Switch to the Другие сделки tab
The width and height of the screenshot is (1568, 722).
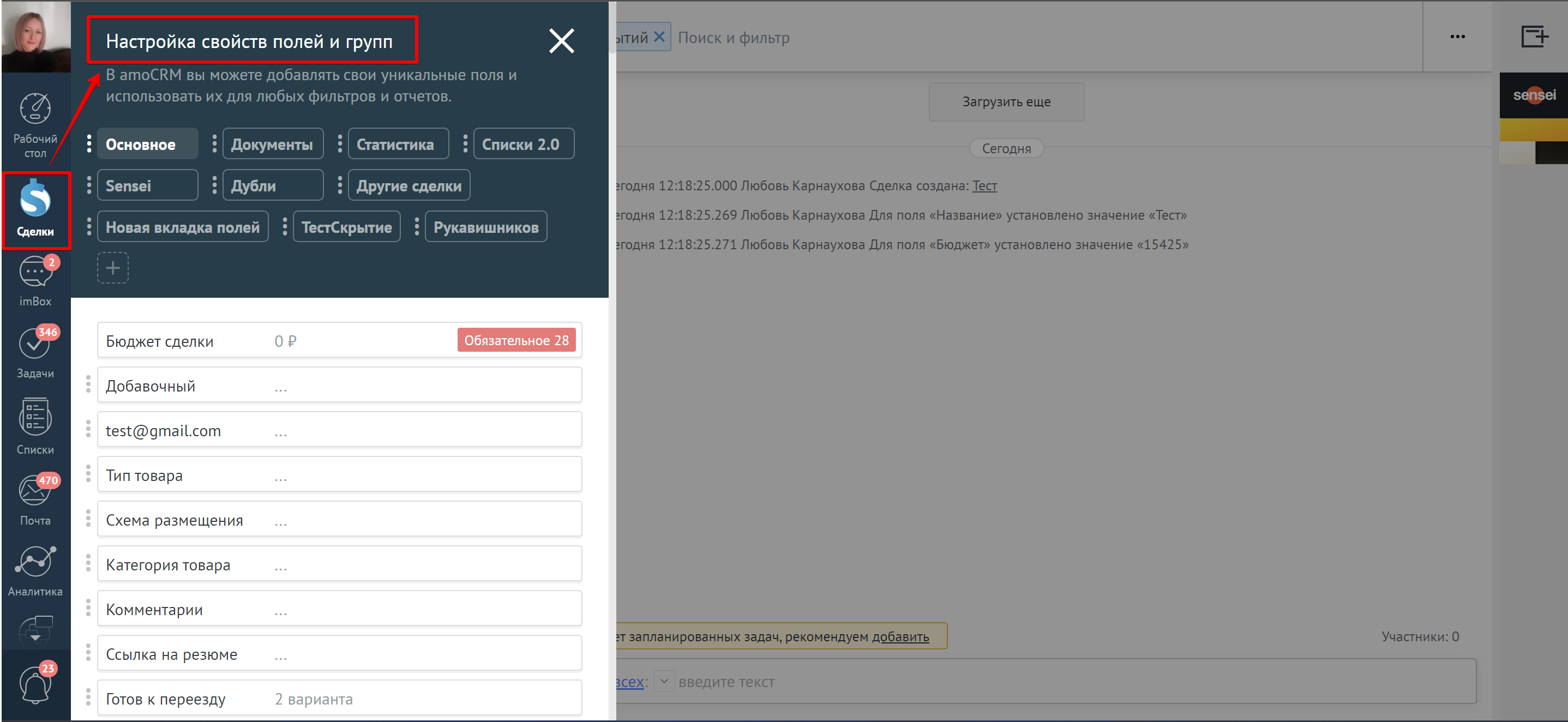(x=409, y=185)
